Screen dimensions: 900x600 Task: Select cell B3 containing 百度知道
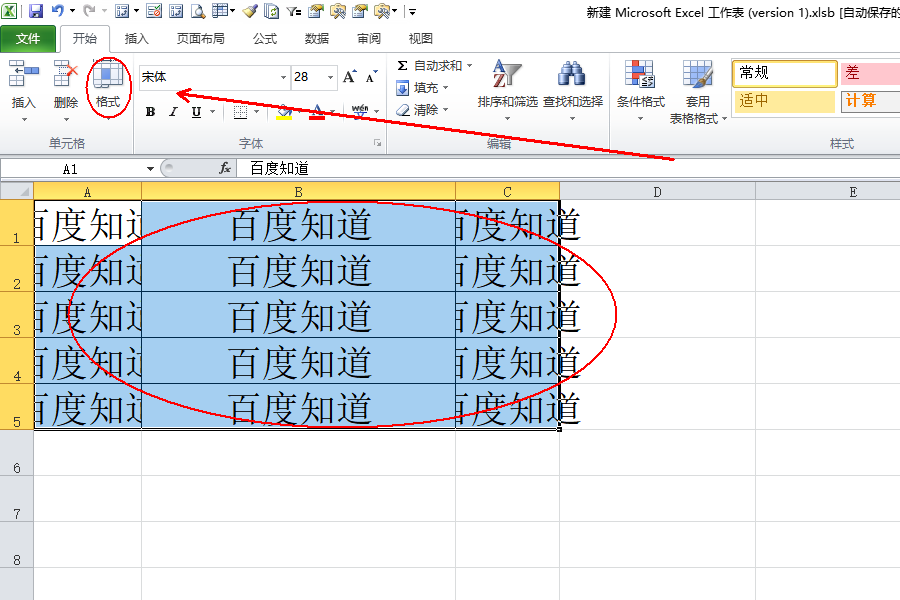coord(298,315)
